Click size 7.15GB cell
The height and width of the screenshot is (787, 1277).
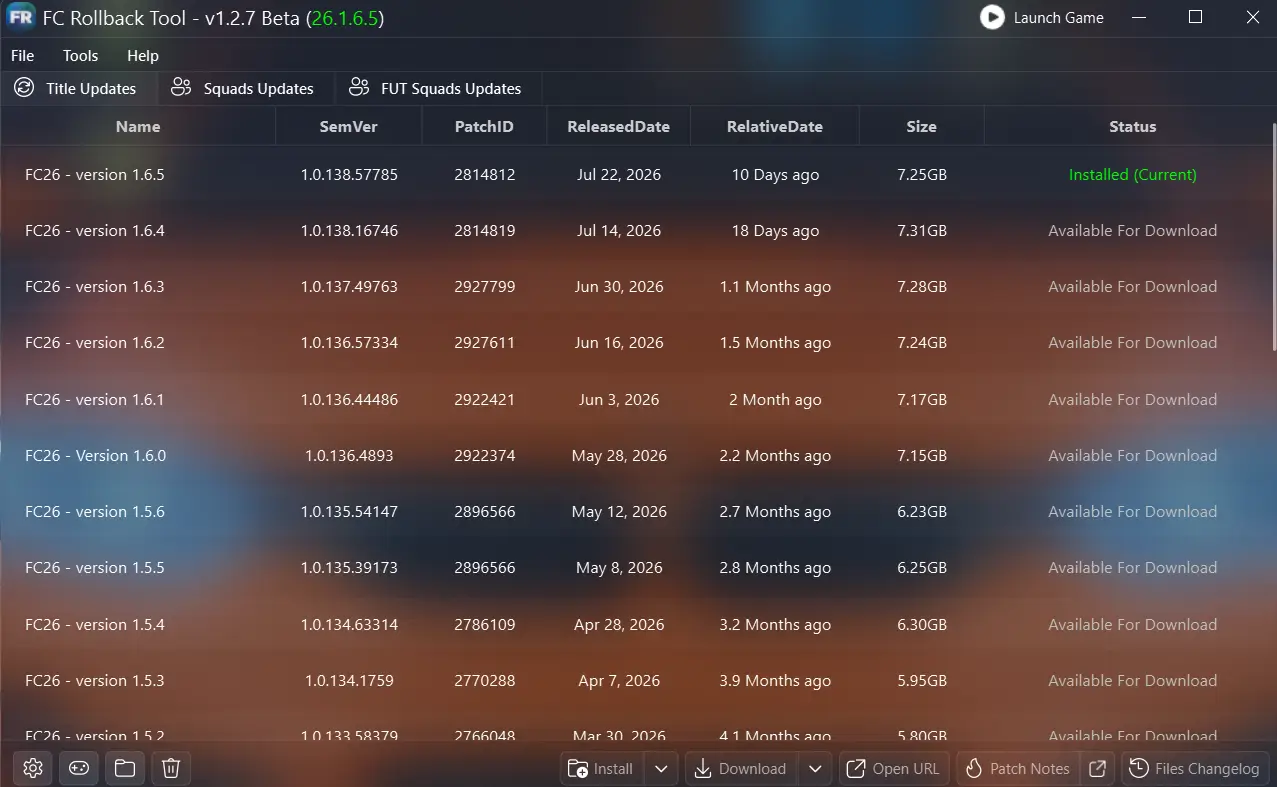point(922,455)
